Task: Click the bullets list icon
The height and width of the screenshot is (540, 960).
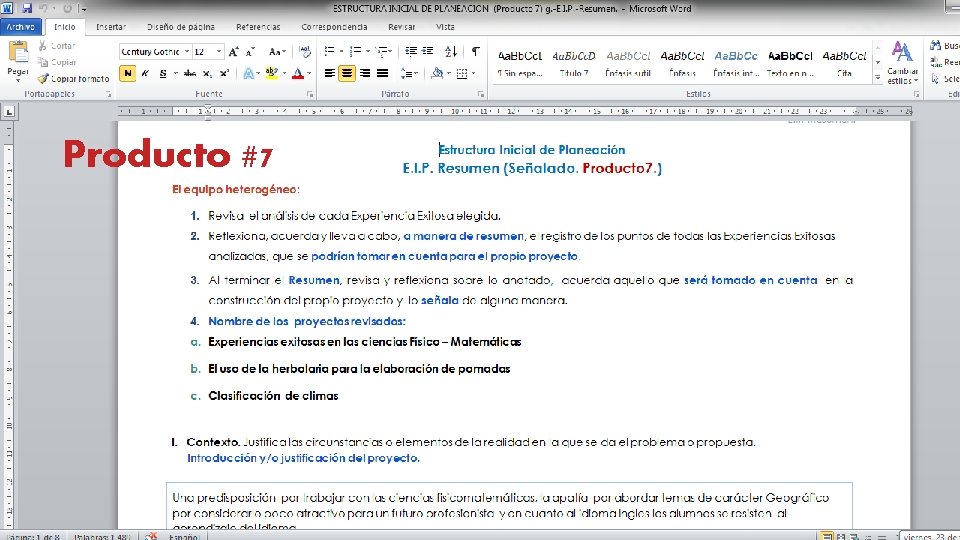Action: 329,51
